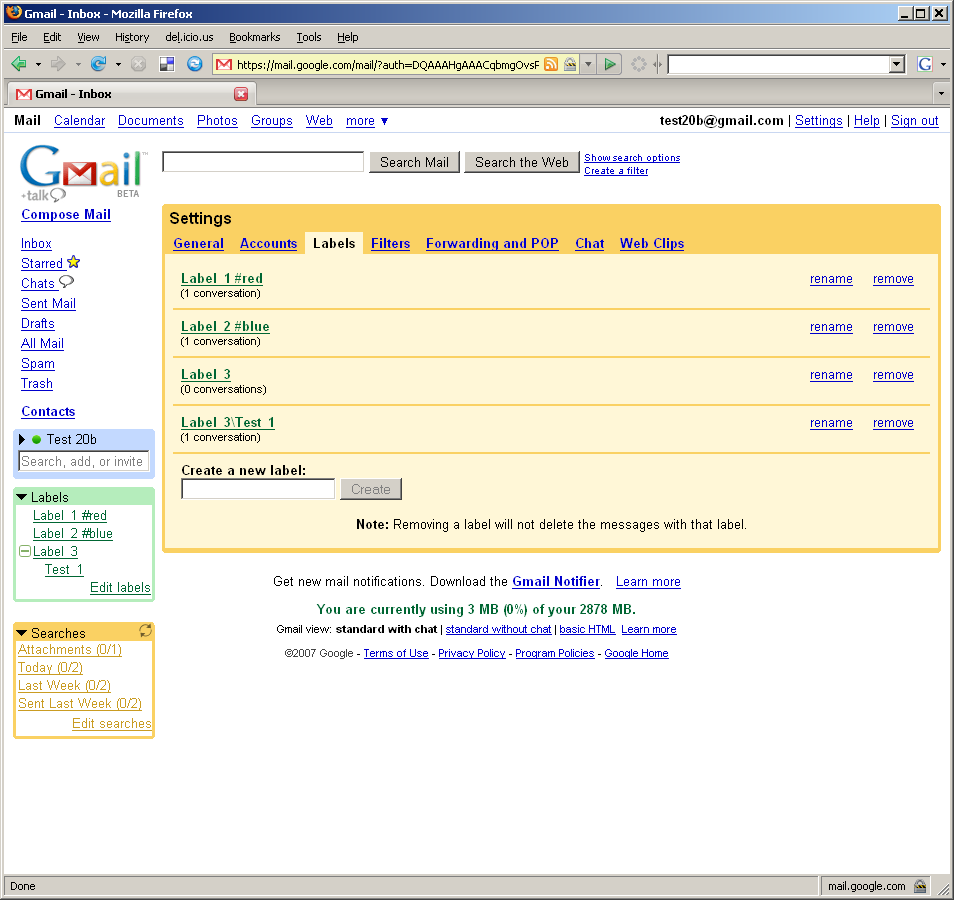
Task: Rename the 'Label 1 #red' label
Action: [831, 279]
